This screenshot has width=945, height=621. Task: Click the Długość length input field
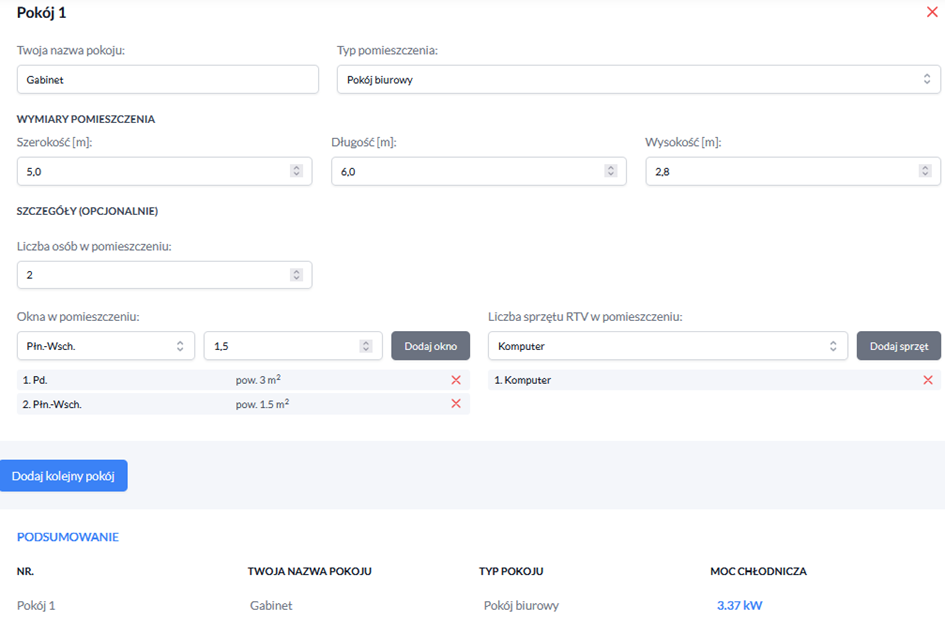click(465, 172)
